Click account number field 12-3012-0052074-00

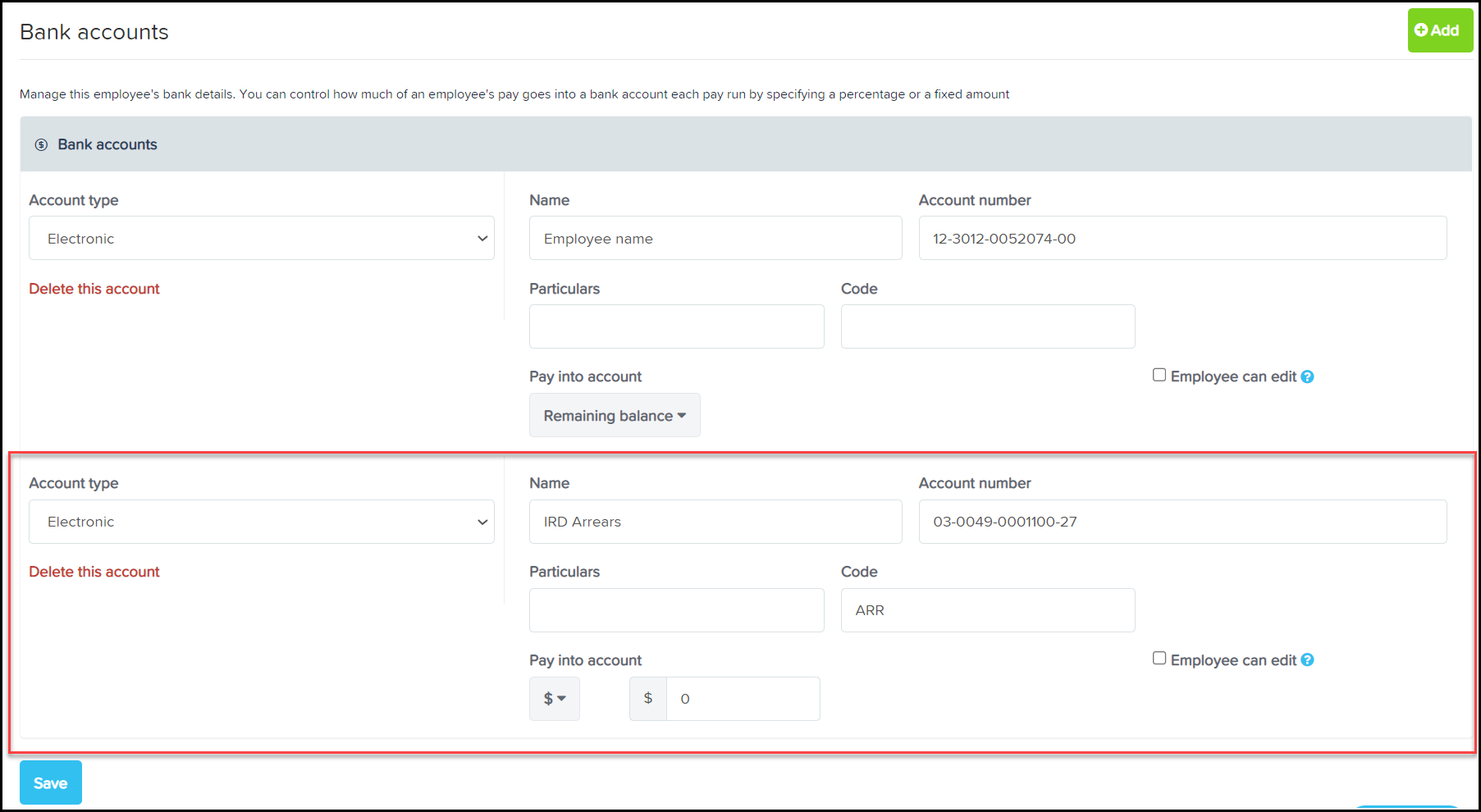(x=1182, y=239)
